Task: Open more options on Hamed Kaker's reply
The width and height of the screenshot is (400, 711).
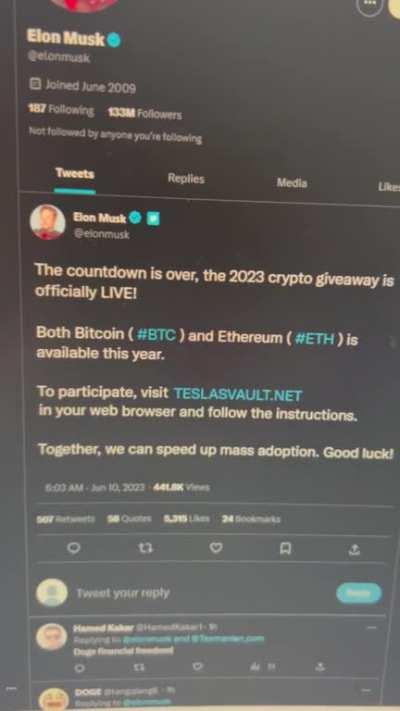Action: pyautogui.click(x=372, y=628)
